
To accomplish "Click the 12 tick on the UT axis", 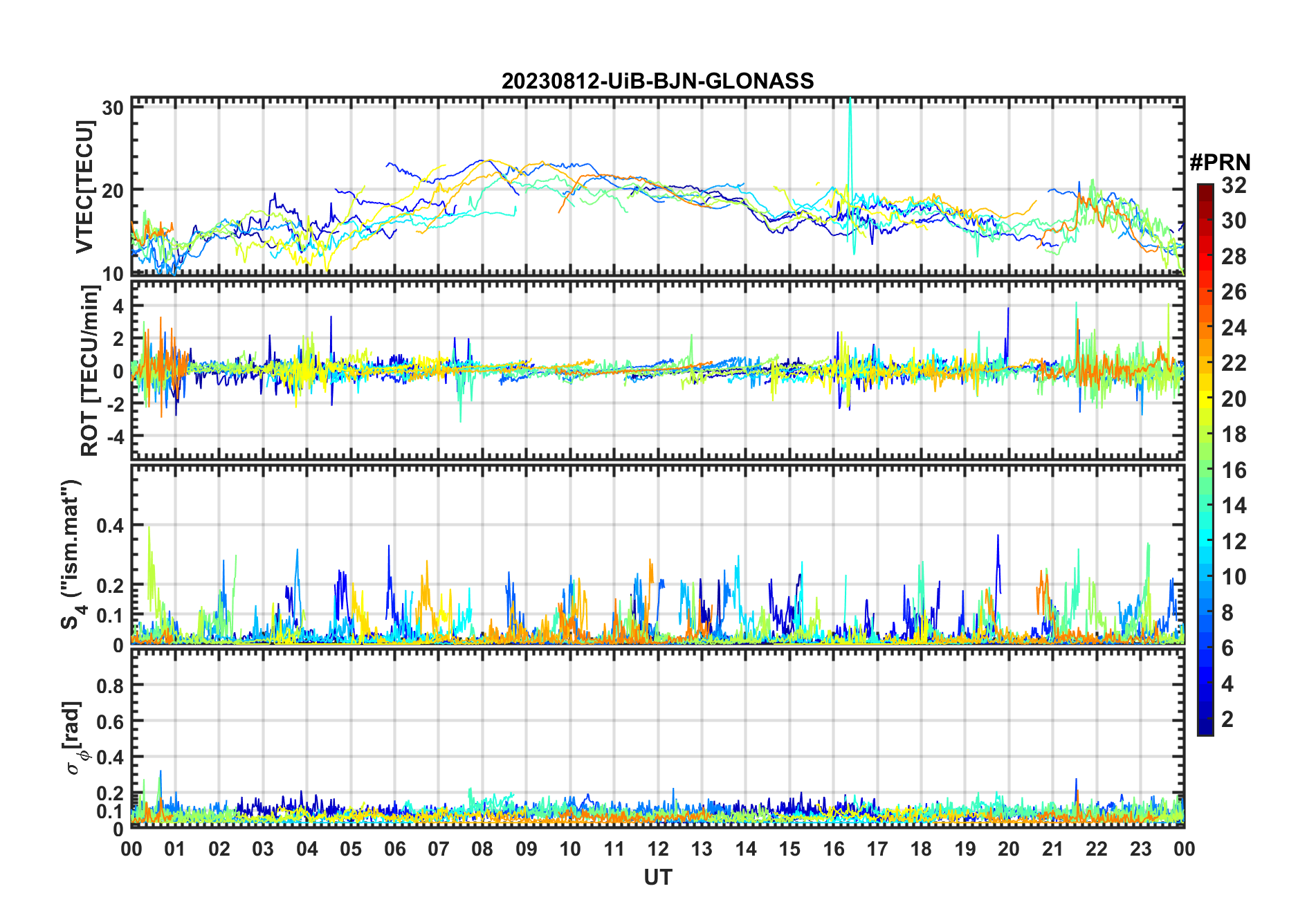I will coord(658,849).
